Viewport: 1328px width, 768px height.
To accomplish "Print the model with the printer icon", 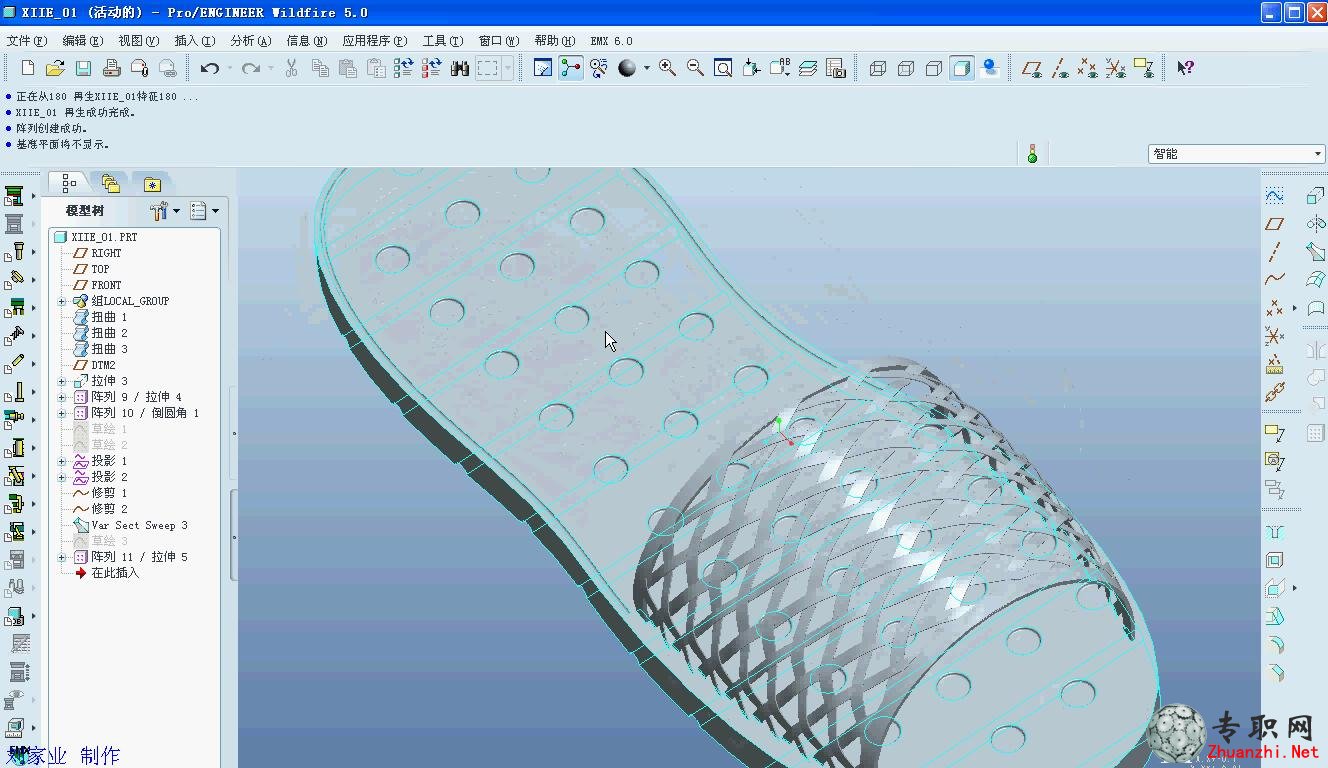I will (x=112, y=68).
